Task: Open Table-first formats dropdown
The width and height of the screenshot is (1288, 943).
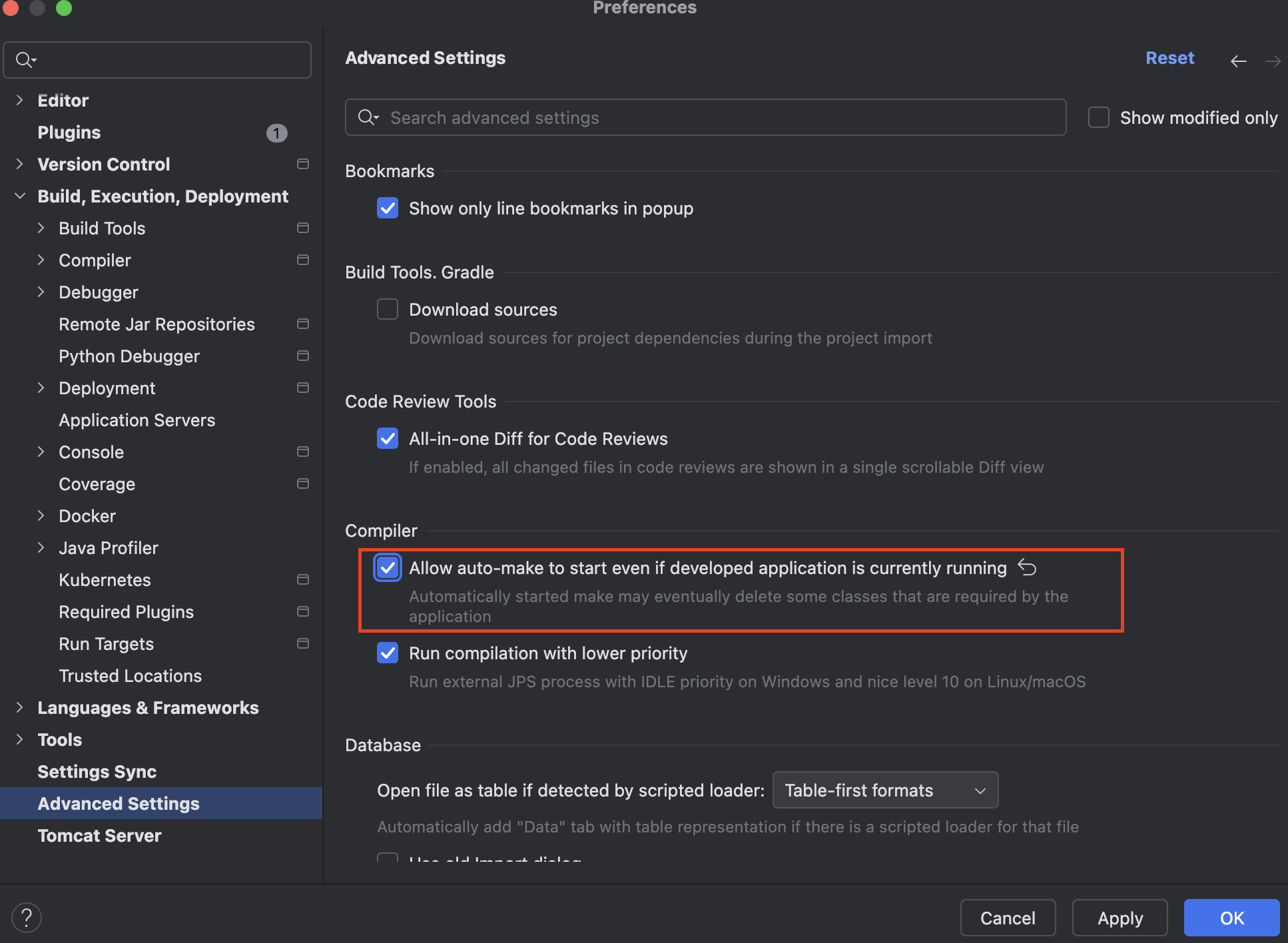Action: 884,790
